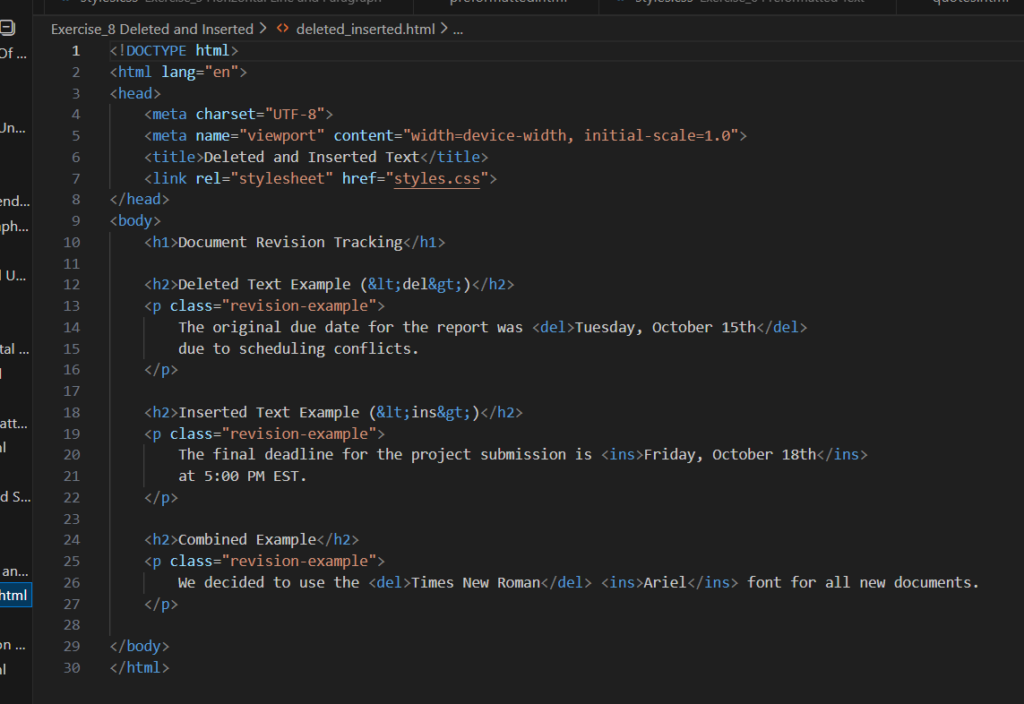
Task: Follow the styles.css link on line 7
Action: [439, 178]
